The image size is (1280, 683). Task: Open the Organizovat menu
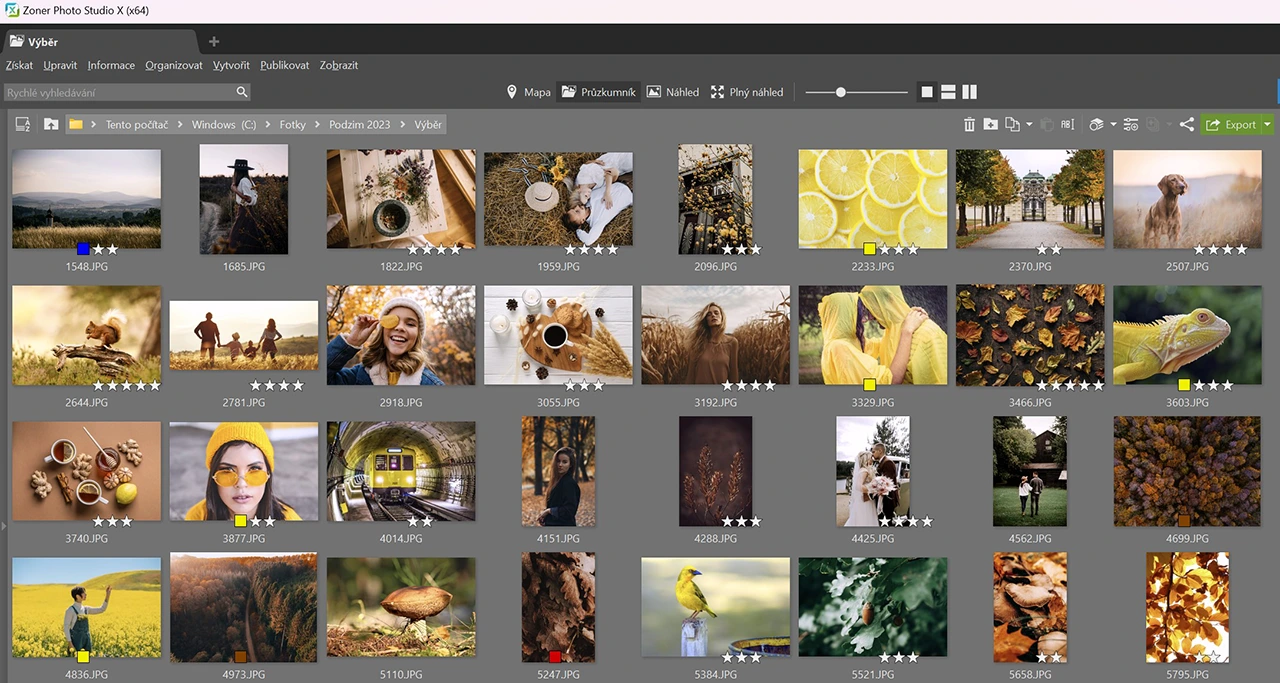tap(173, 65)
